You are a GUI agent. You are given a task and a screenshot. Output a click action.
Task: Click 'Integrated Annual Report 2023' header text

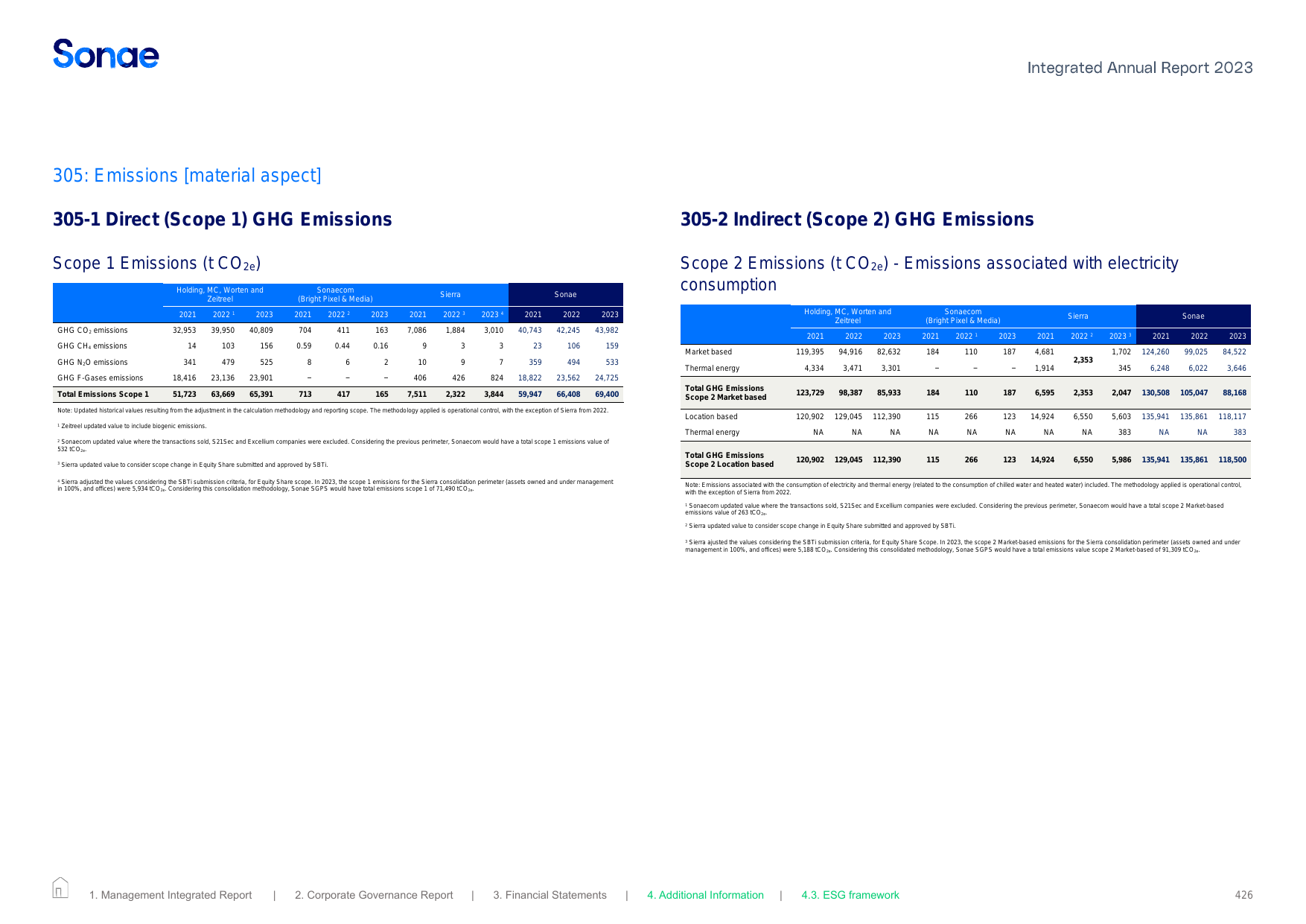(x=1140, y=68)
